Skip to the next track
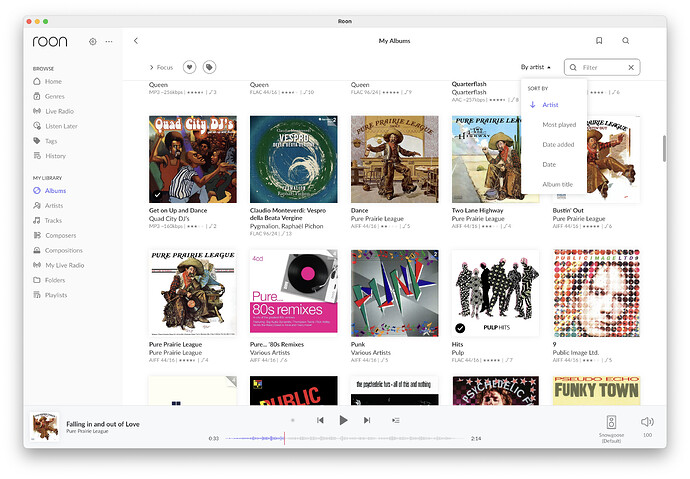The width and height of the screenshot is (690, 479). pyautogui.click(x=367, y=420)
